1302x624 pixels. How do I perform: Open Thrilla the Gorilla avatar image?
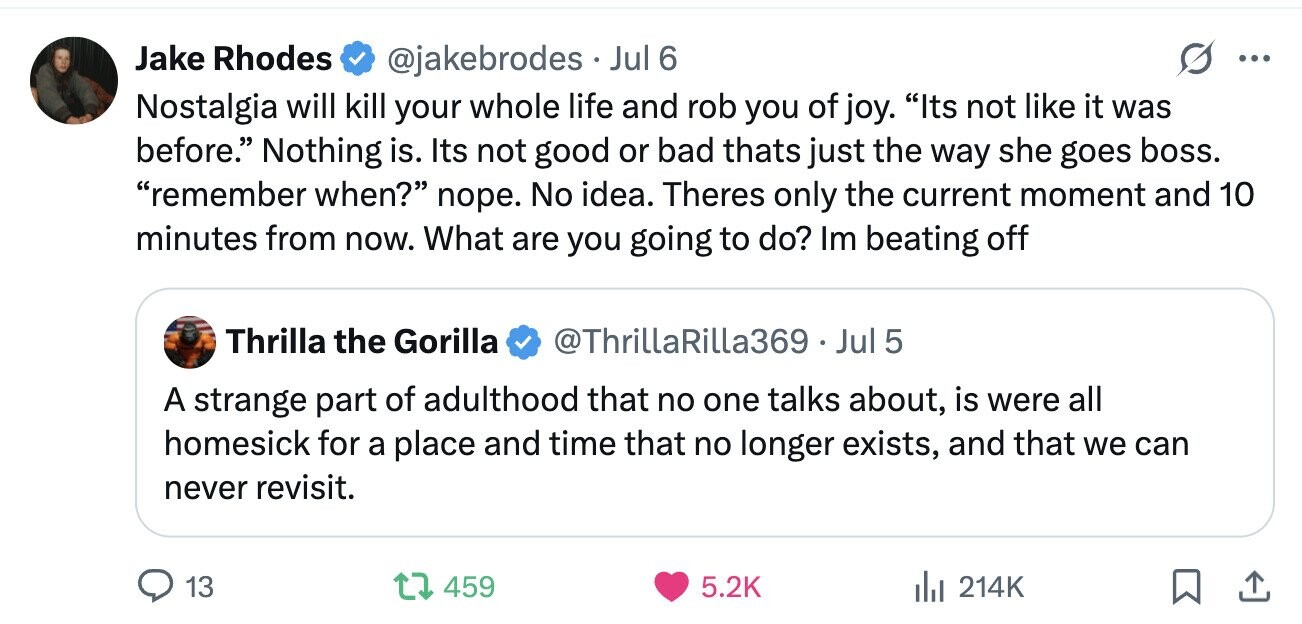[x=188, y=343]
